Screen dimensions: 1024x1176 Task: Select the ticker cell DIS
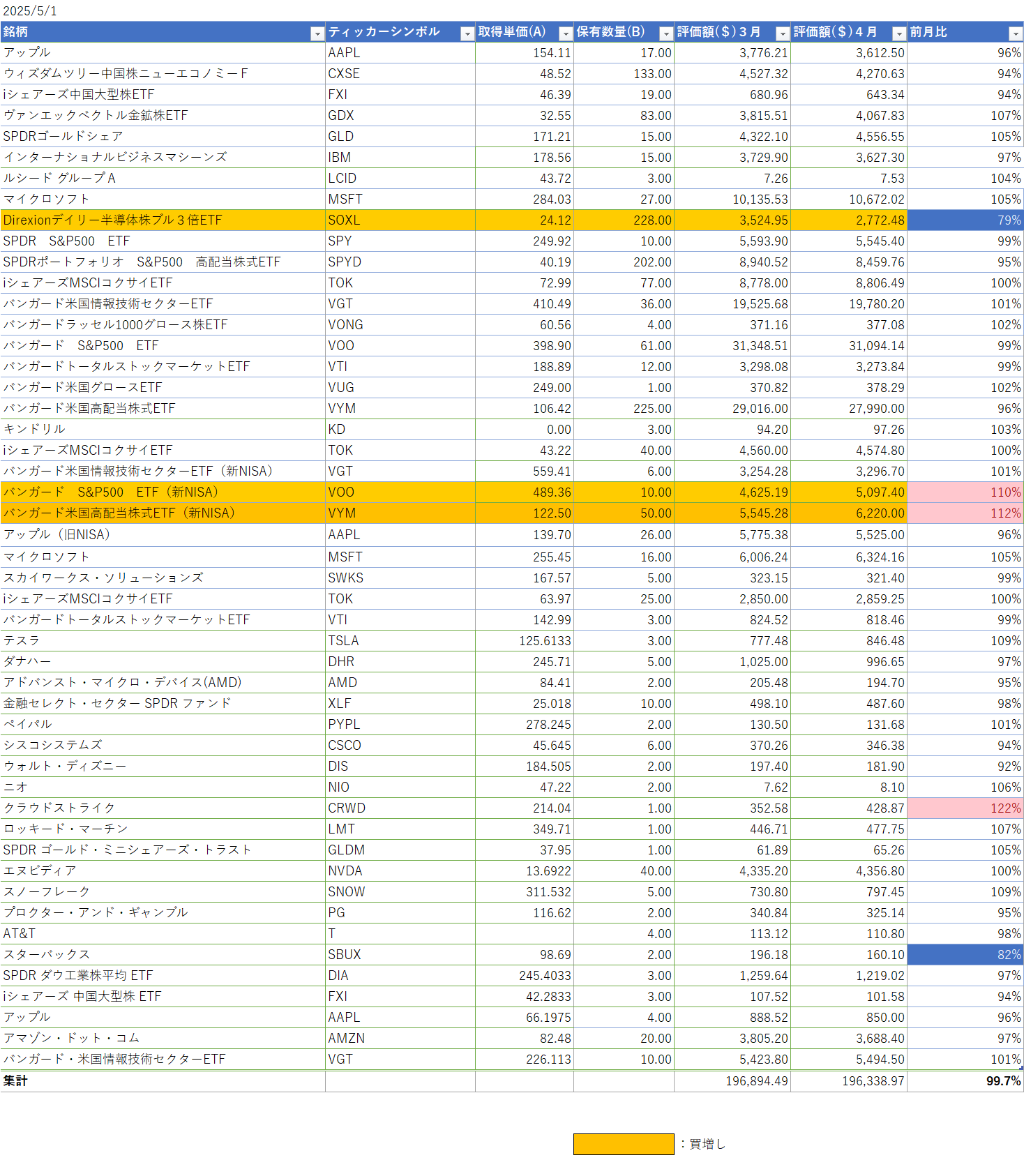tap(400, 767)
